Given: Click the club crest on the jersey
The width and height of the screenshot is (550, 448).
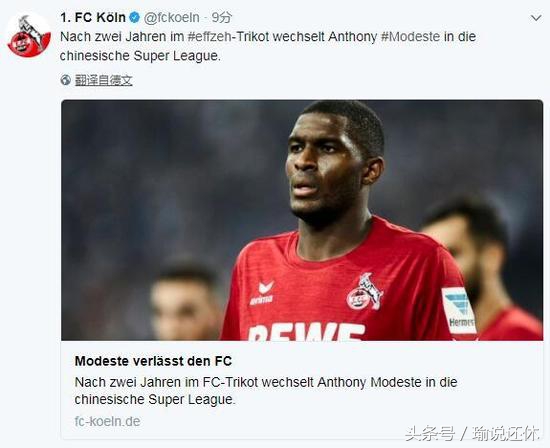Looking at the screenshot, I should [x=364, y=292].
